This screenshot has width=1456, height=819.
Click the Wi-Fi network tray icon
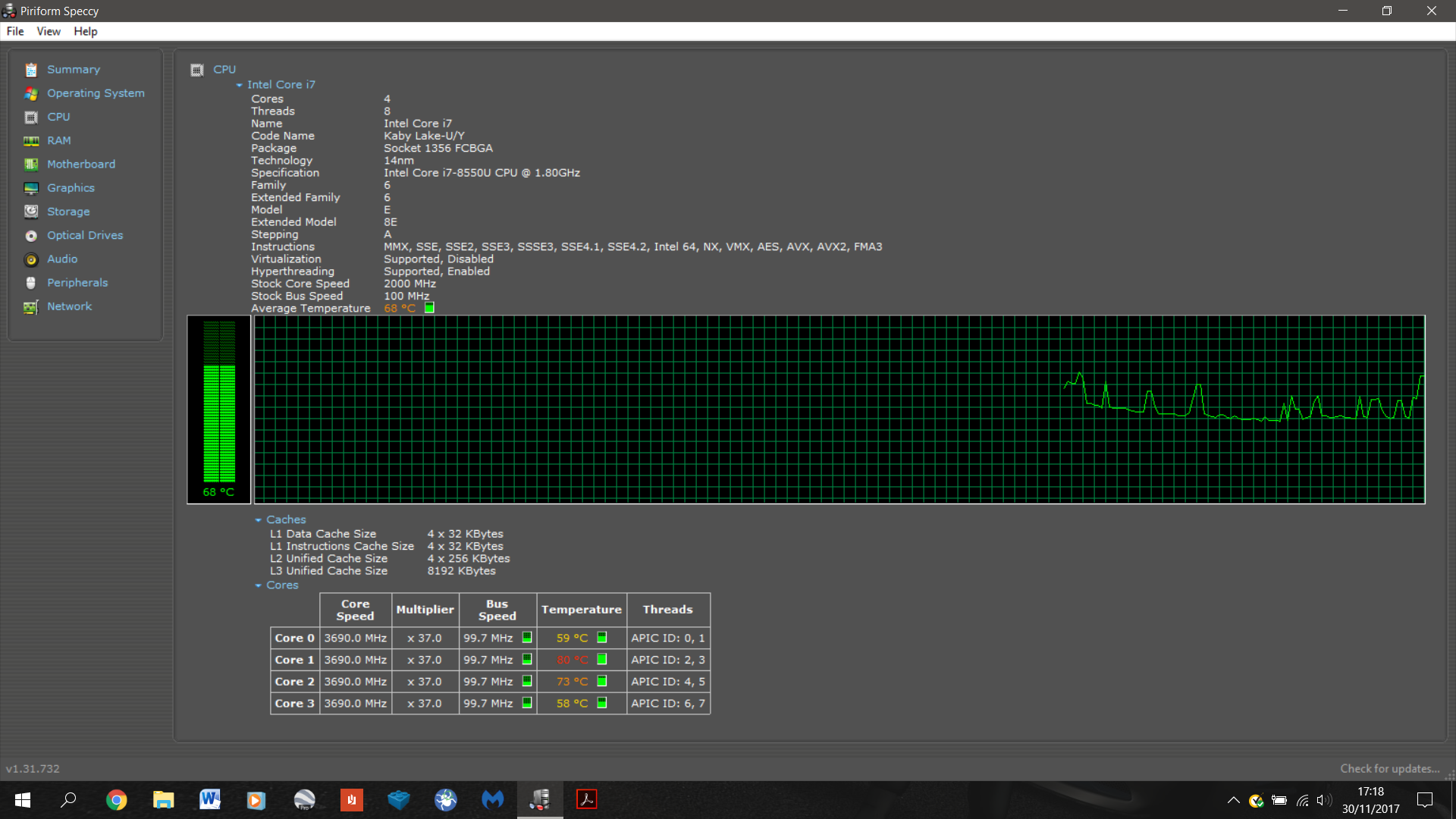pos(1303,800)
